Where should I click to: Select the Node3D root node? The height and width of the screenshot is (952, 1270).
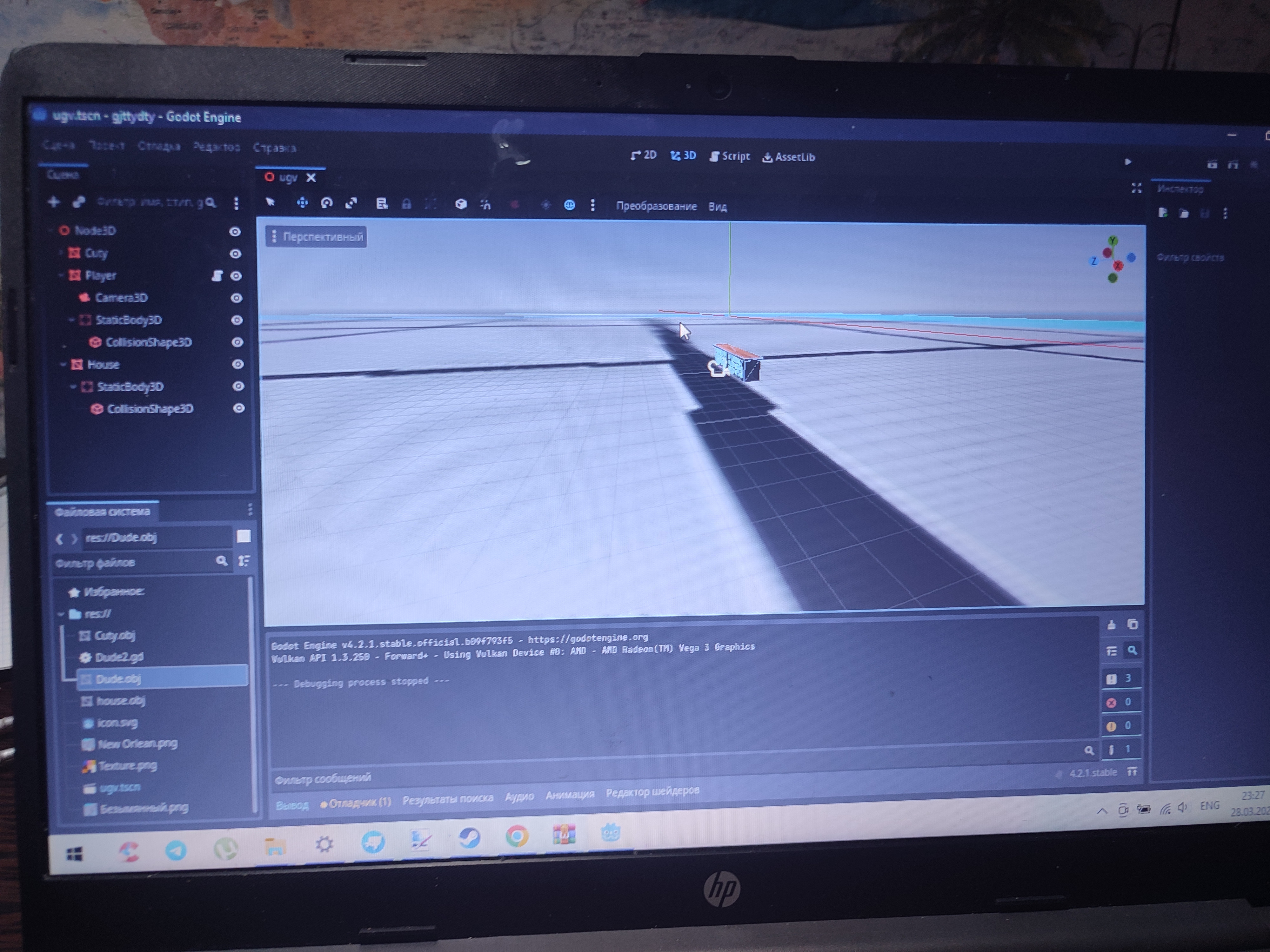tap(88, 231)
